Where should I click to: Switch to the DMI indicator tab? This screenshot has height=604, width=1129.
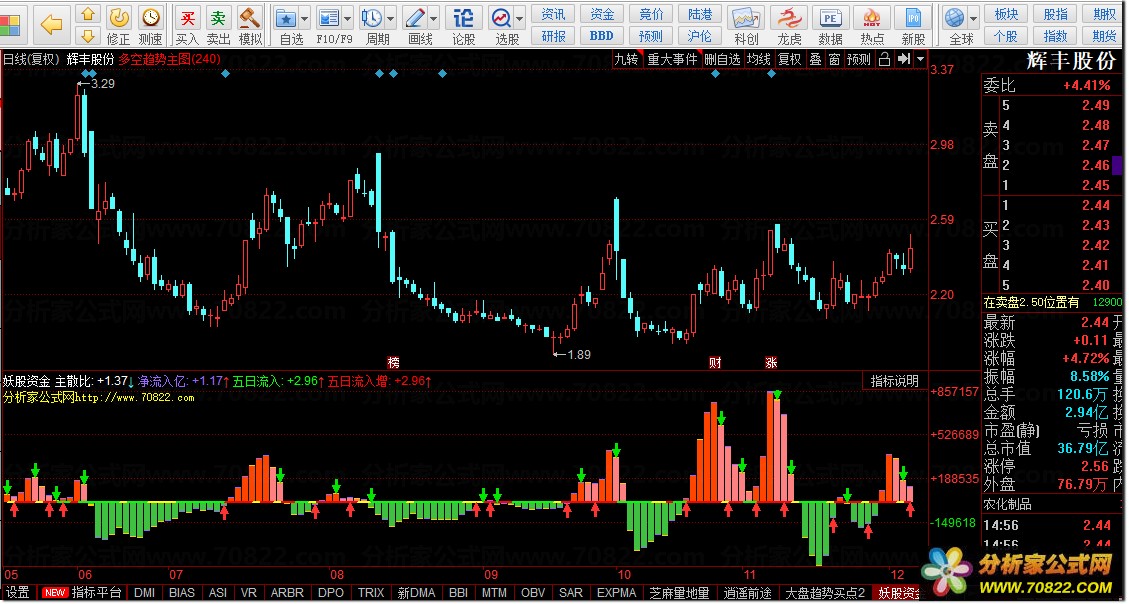coord(145,592)
